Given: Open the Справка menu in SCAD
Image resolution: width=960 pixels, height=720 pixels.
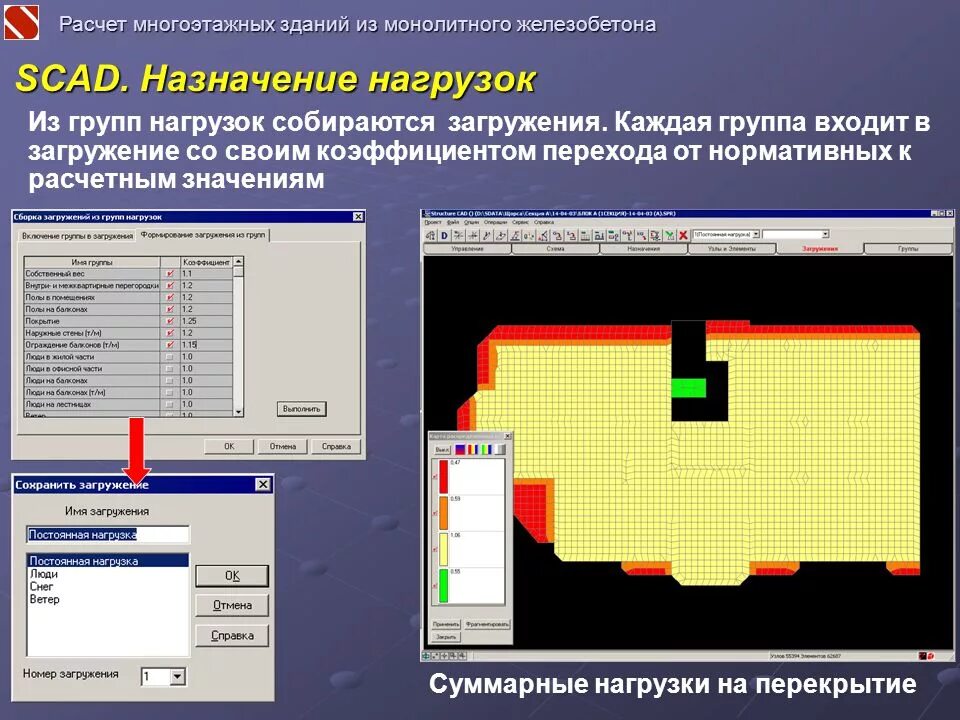Looking at the screenshot, I should point(544,222).
